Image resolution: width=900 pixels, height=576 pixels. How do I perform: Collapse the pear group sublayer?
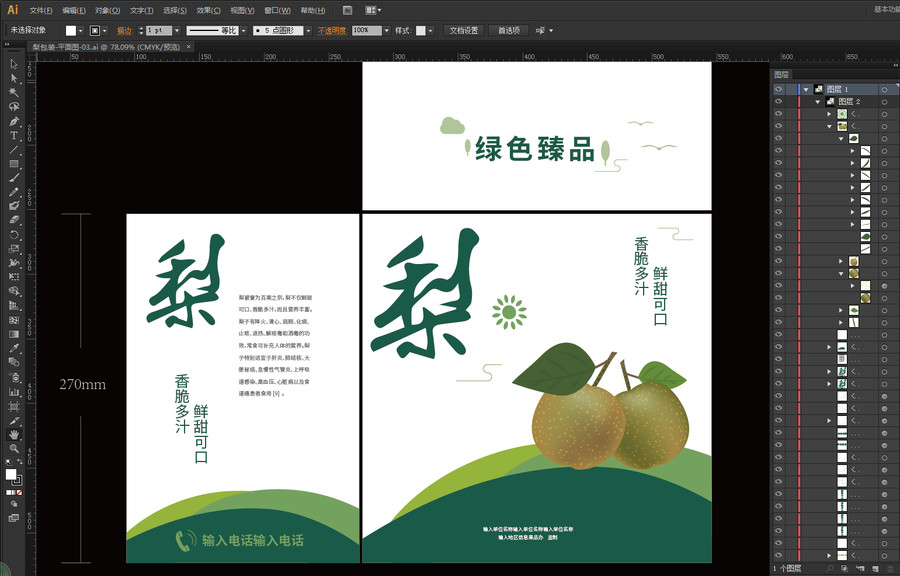coord(829,126)
